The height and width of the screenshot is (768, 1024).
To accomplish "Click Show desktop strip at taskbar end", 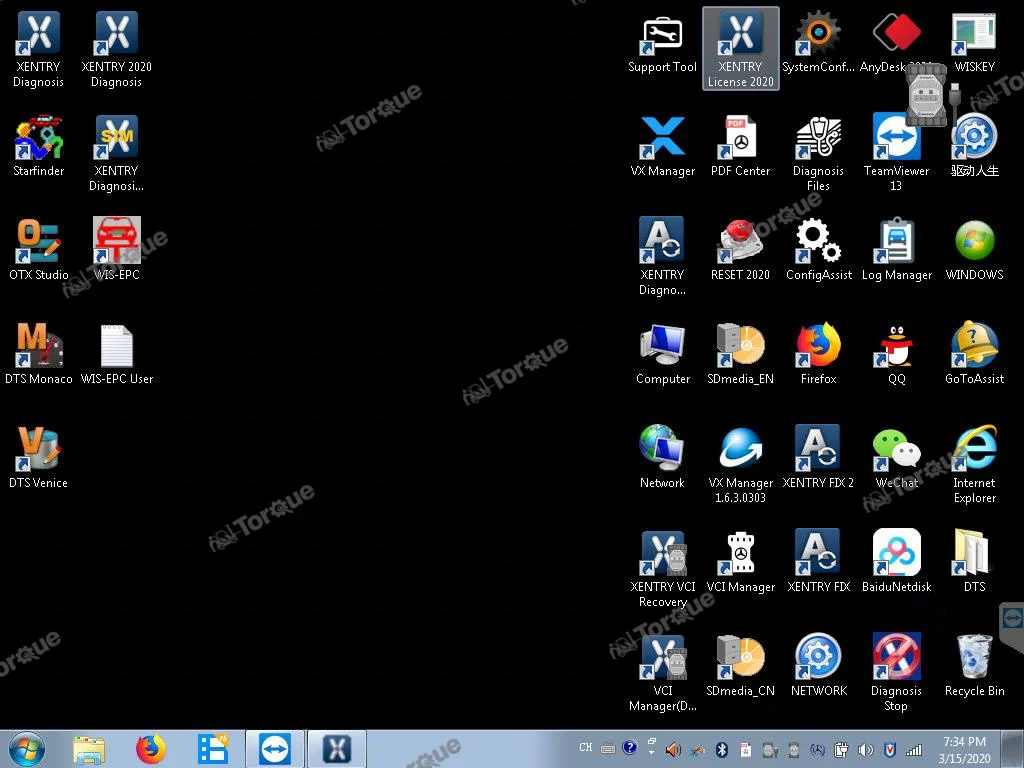I will [1014, 749].
